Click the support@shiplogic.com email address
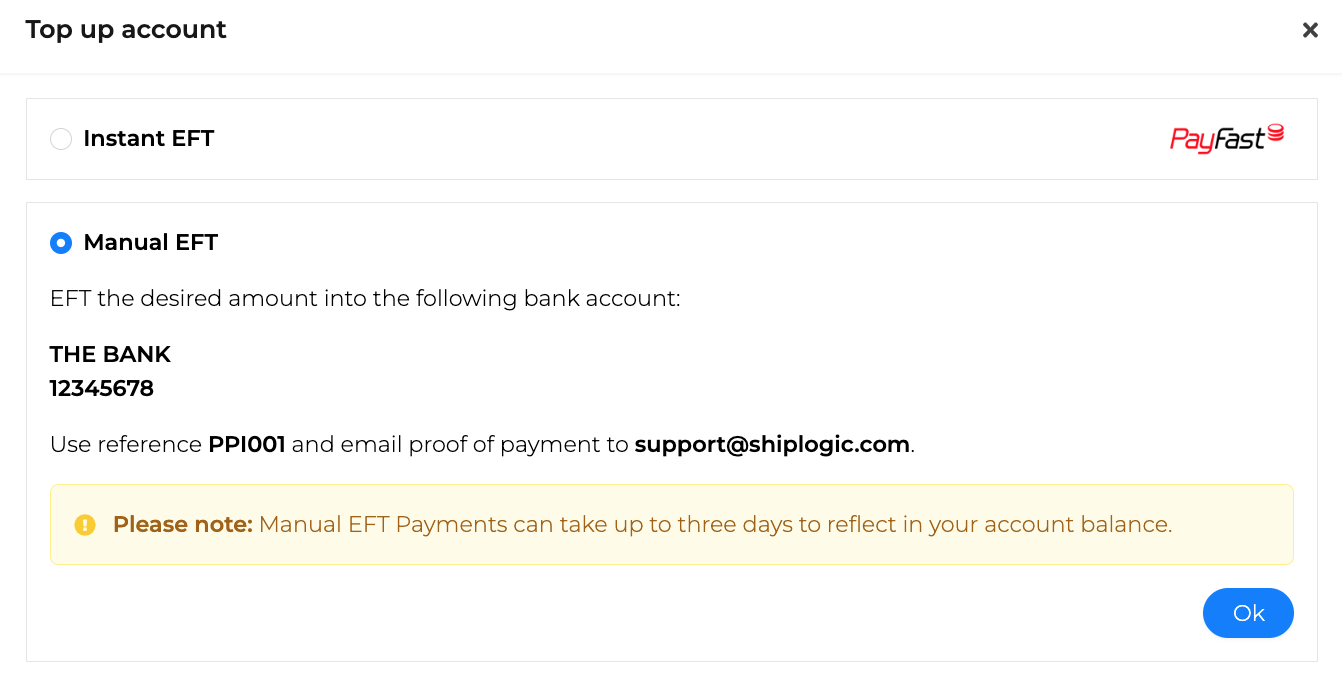 point(772,444)
